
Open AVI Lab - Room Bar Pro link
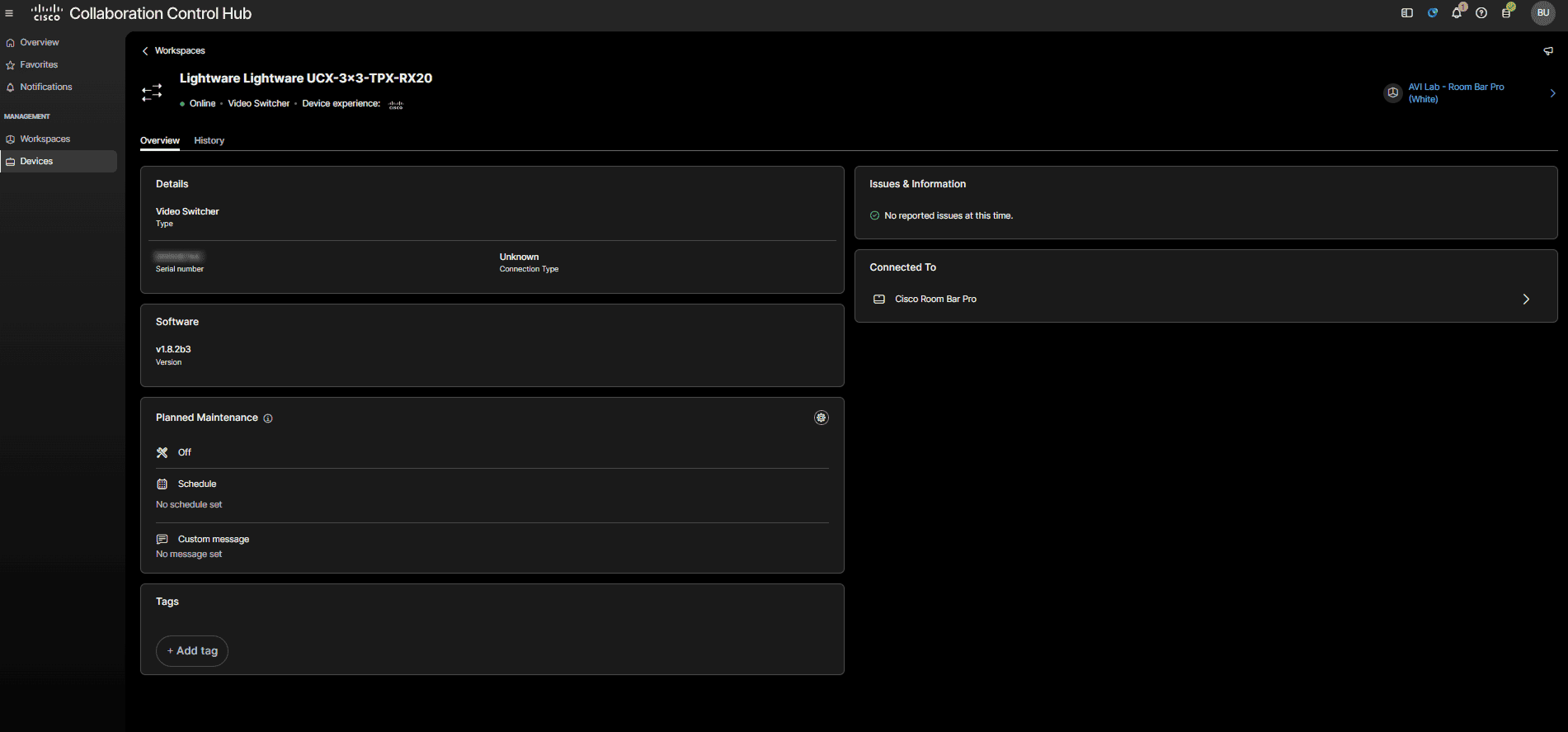click(x=1456, y=92)
